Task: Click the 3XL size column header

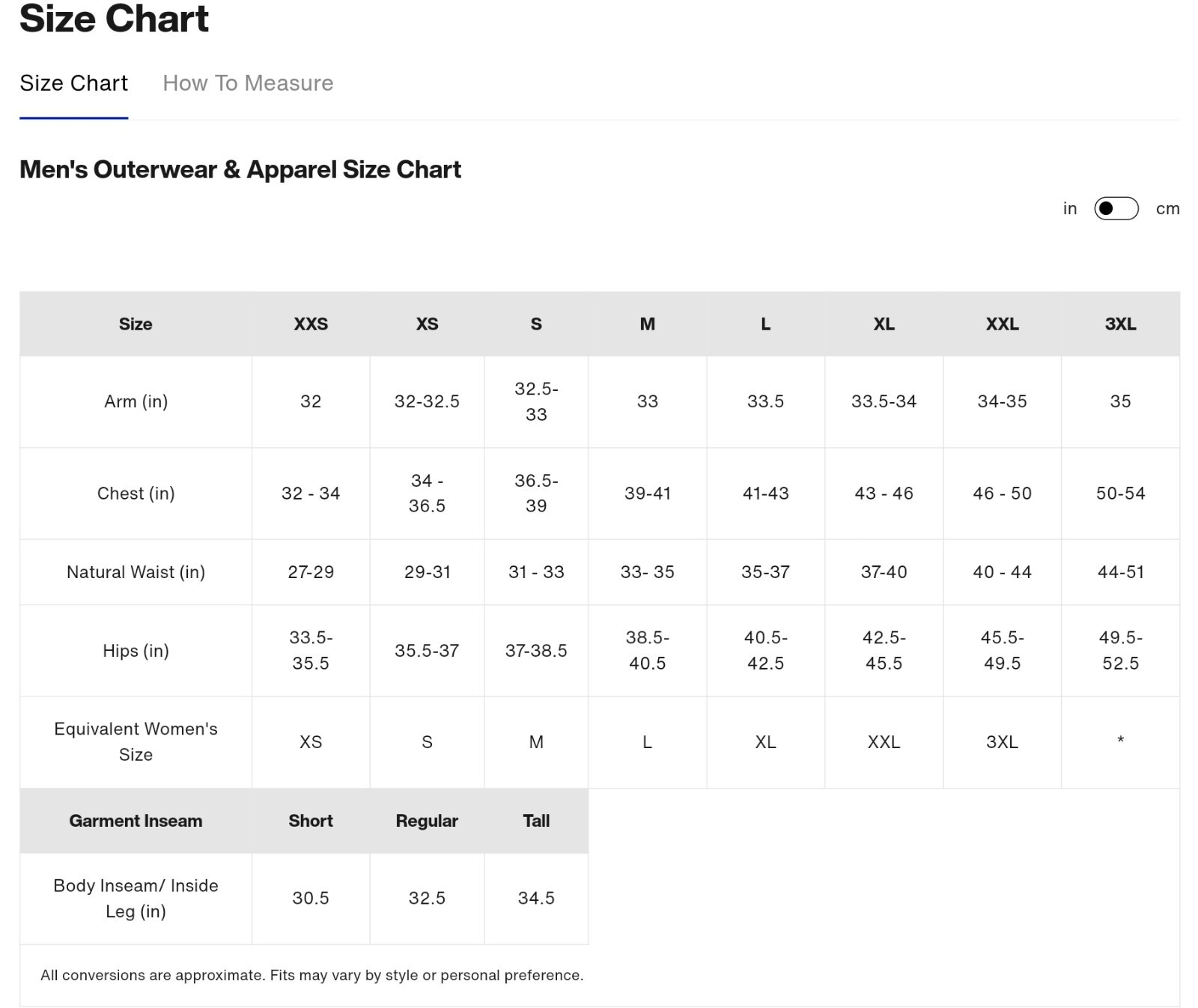Action: (1120, 324)
